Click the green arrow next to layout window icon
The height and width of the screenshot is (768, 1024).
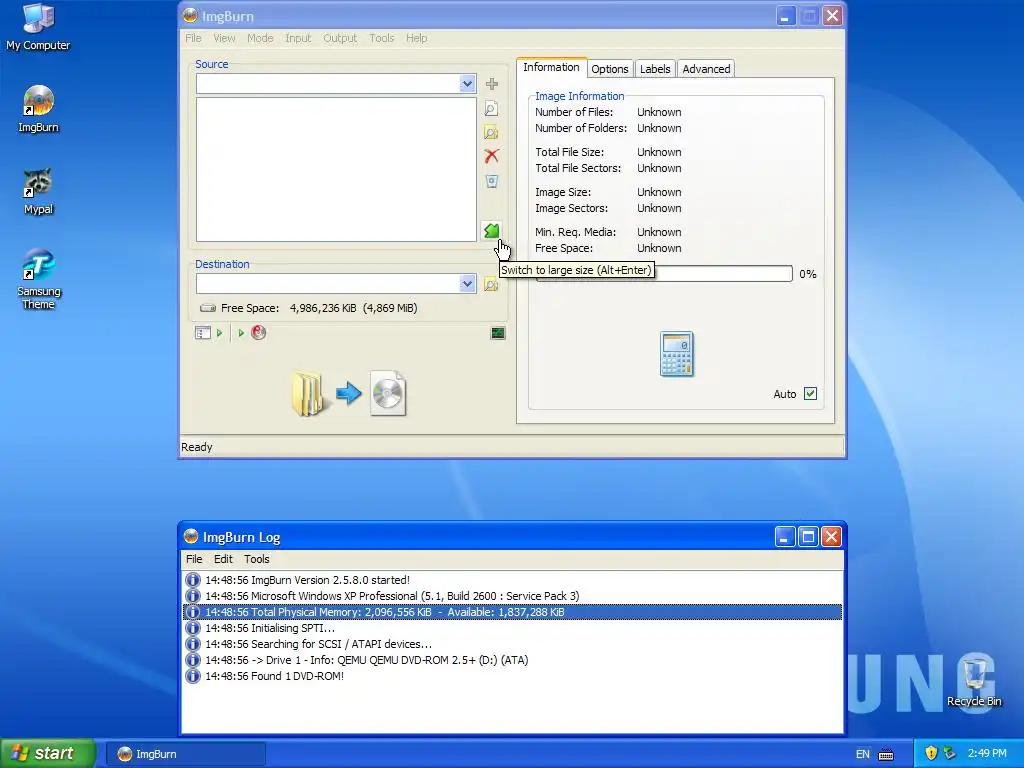(219, 333)
